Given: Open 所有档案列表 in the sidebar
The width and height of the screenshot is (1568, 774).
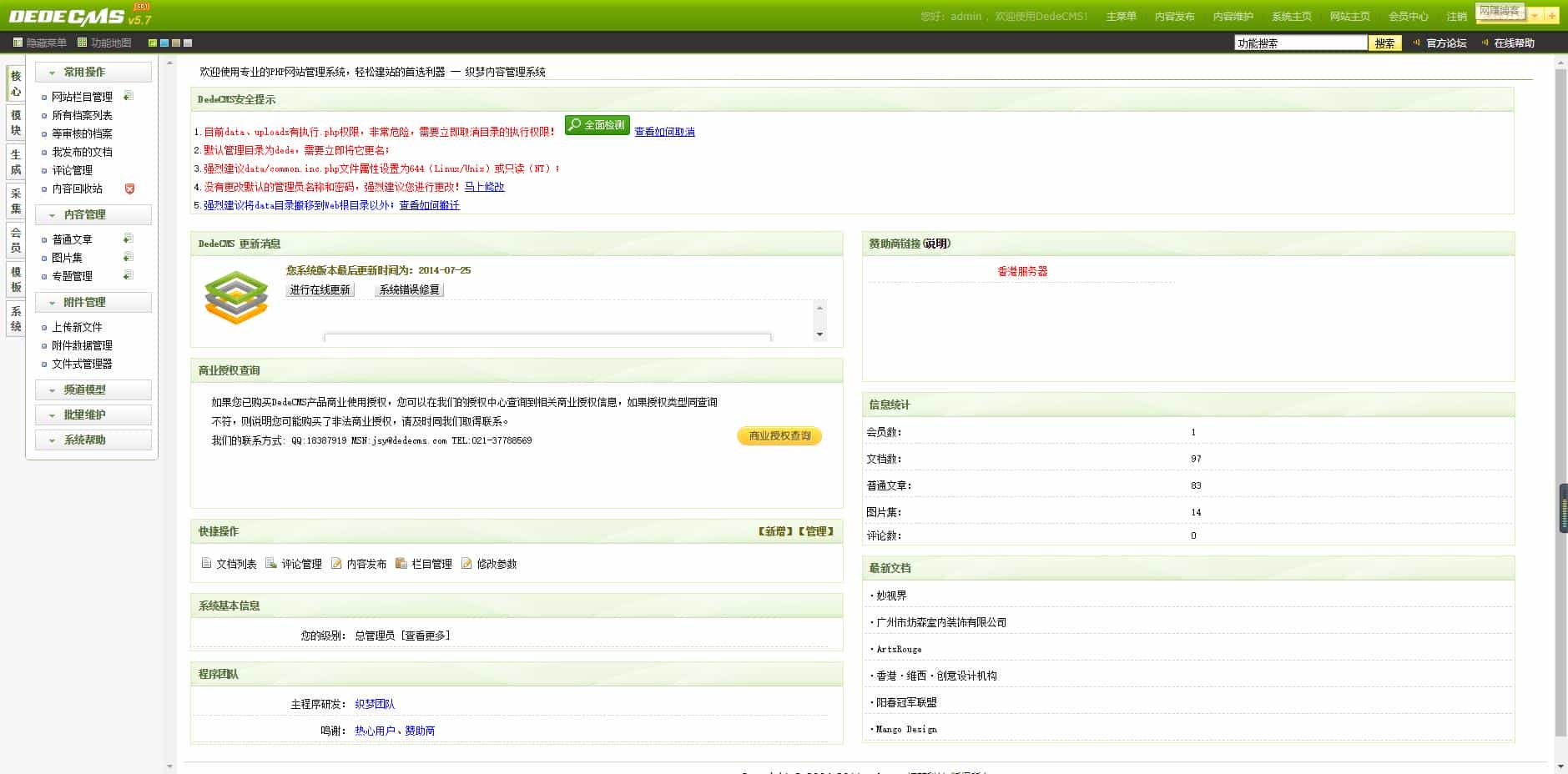Looking at the screenshot, I should 82,115.
